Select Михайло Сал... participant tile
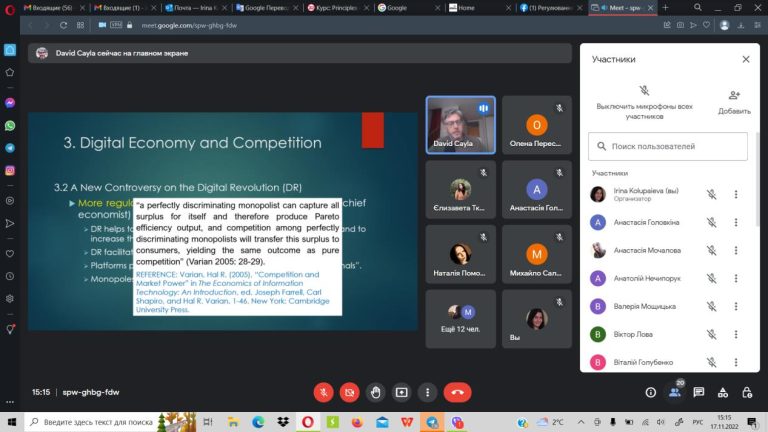 (x=537, y=254)
